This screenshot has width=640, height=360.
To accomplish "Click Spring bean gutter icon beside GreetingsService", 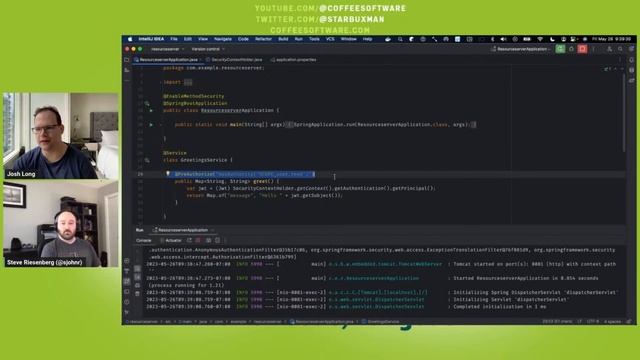I will [x=147, y=160].
